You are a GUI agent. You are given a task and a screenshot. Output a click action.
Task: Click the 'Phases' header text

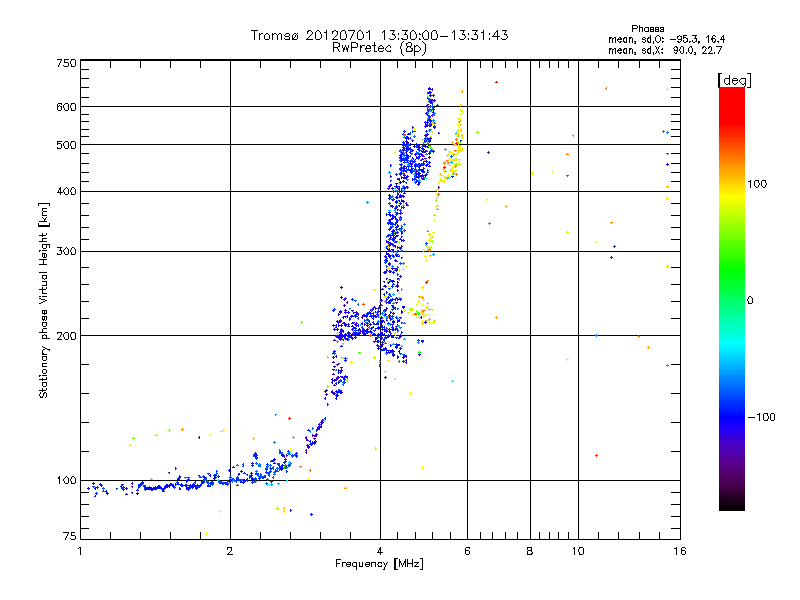click(647, 29)
